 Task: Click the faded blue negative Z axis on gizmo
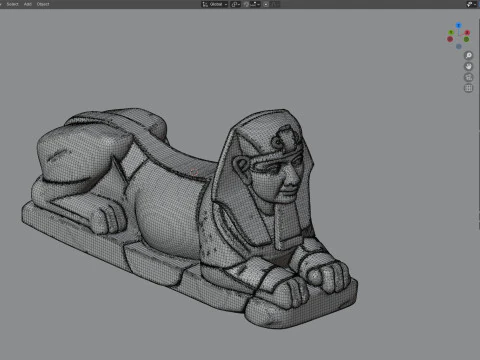pyautogui.click(x=459, y=46)
